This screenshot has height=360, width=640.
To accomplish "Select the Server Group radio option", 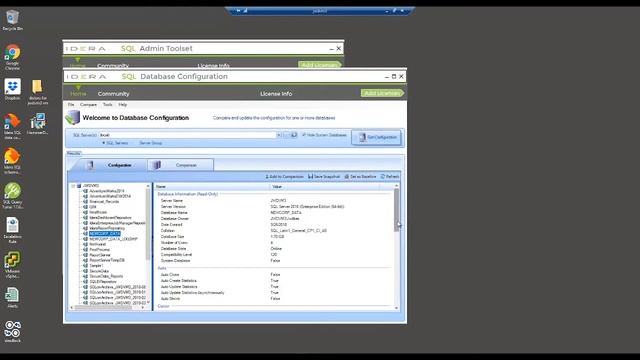I will point(151,143).
